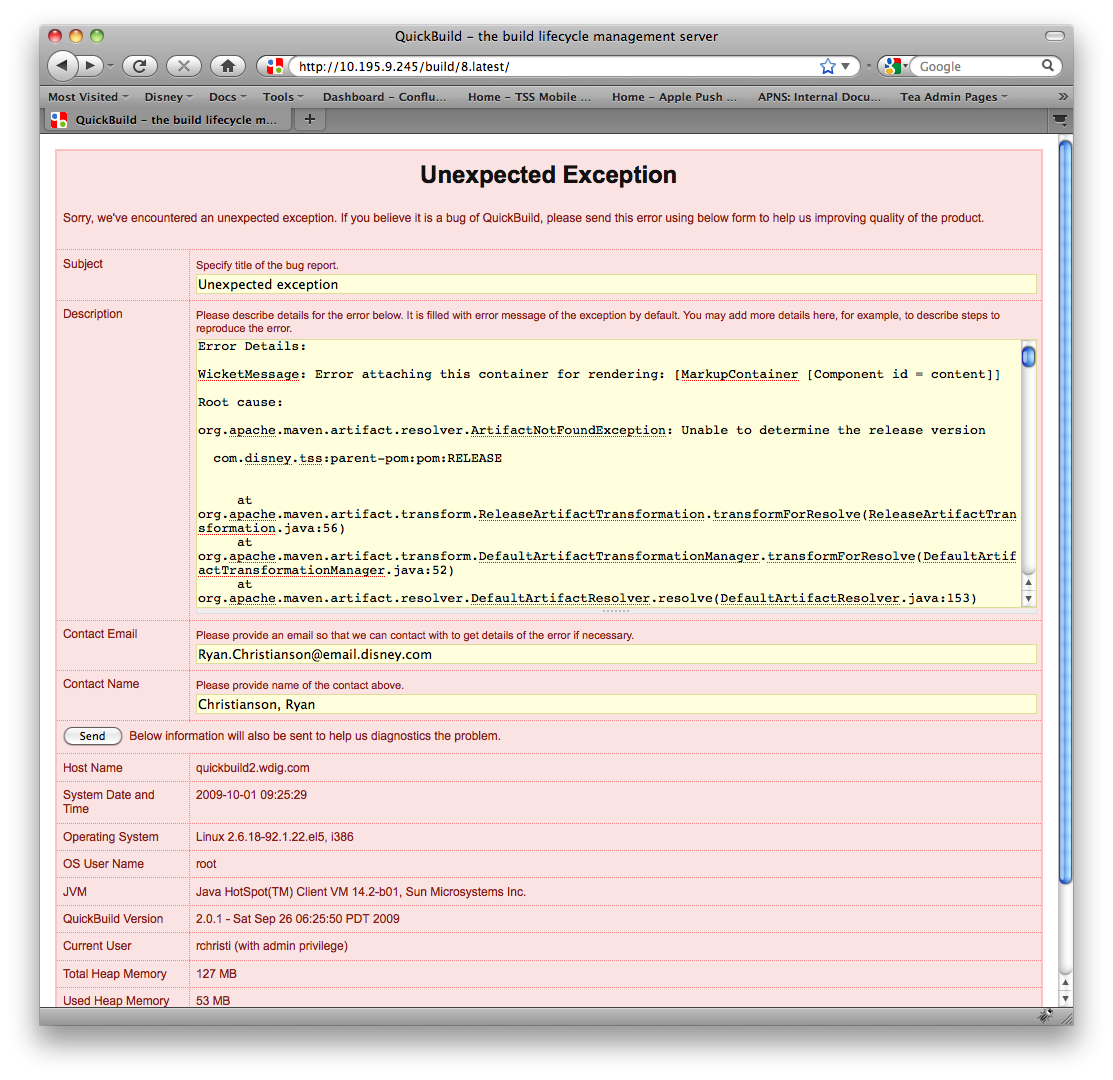The image size is (1113, 1080).
Task: Open a new tab with plus button
Action: (x=309, y=120)
